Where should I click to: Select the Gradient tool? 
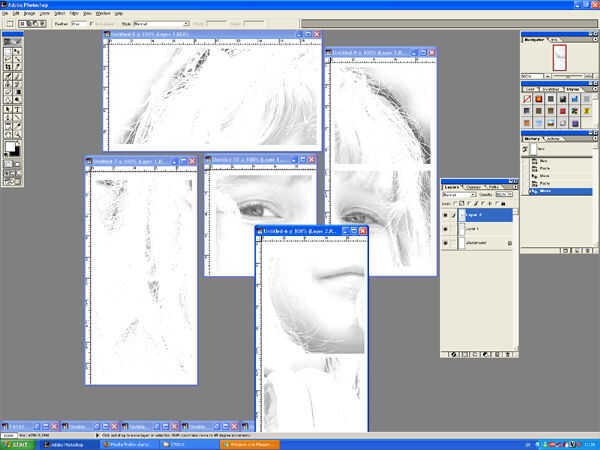(x=17, y=92)
